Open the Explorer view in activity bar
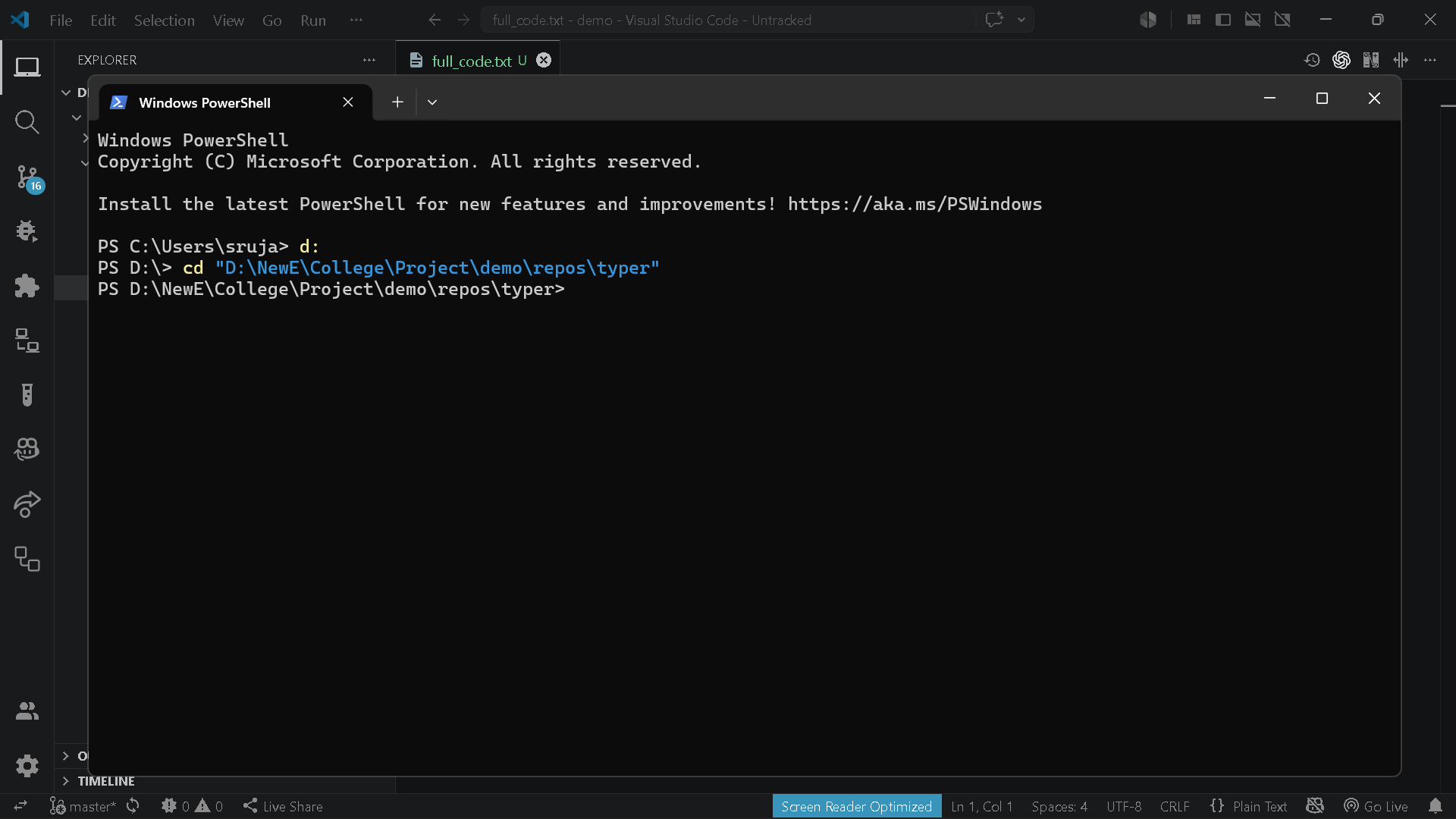Image resolution: width=1456 pixels, height=819 pixels. tap(27, 67)
